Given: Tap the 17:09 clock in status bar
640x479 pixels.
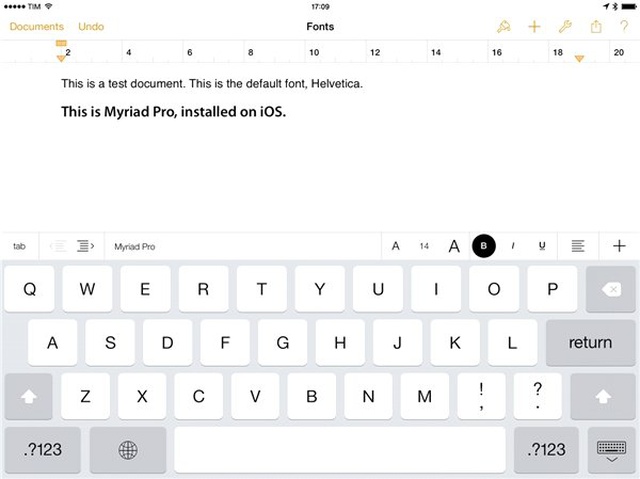Looking at the screenshot, I should (x=320, y=7).
